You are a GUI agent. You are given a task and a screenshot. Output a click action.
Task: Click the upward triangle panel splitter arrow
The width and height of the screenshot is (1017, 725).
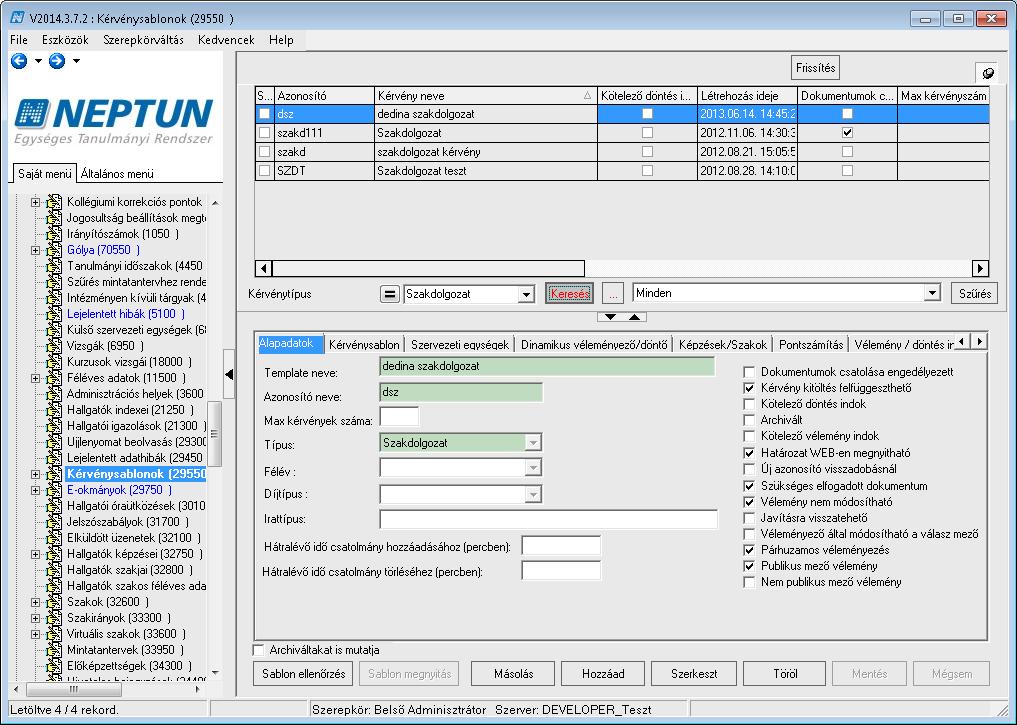(x=634, y=317)
